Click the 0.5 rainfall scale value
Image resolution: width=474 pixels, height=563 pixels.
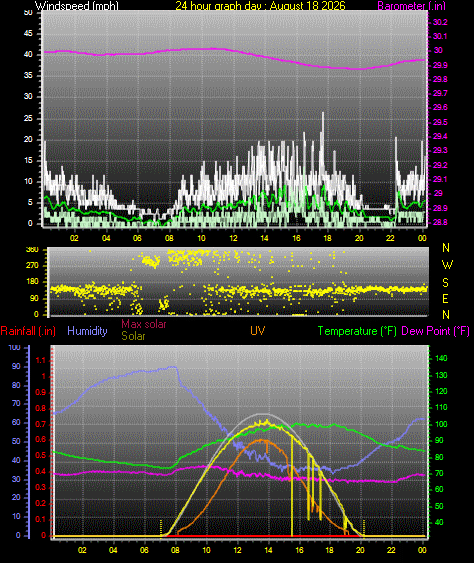point(41,455)
